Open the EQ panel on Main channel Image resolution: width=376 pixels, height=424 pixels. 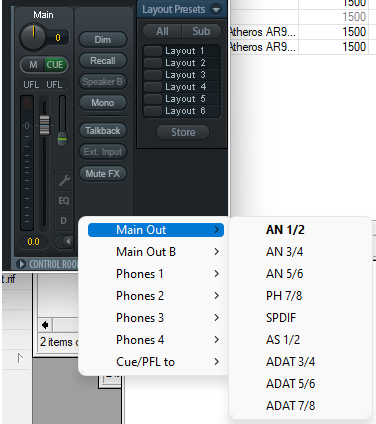click(x=64, y=201)
